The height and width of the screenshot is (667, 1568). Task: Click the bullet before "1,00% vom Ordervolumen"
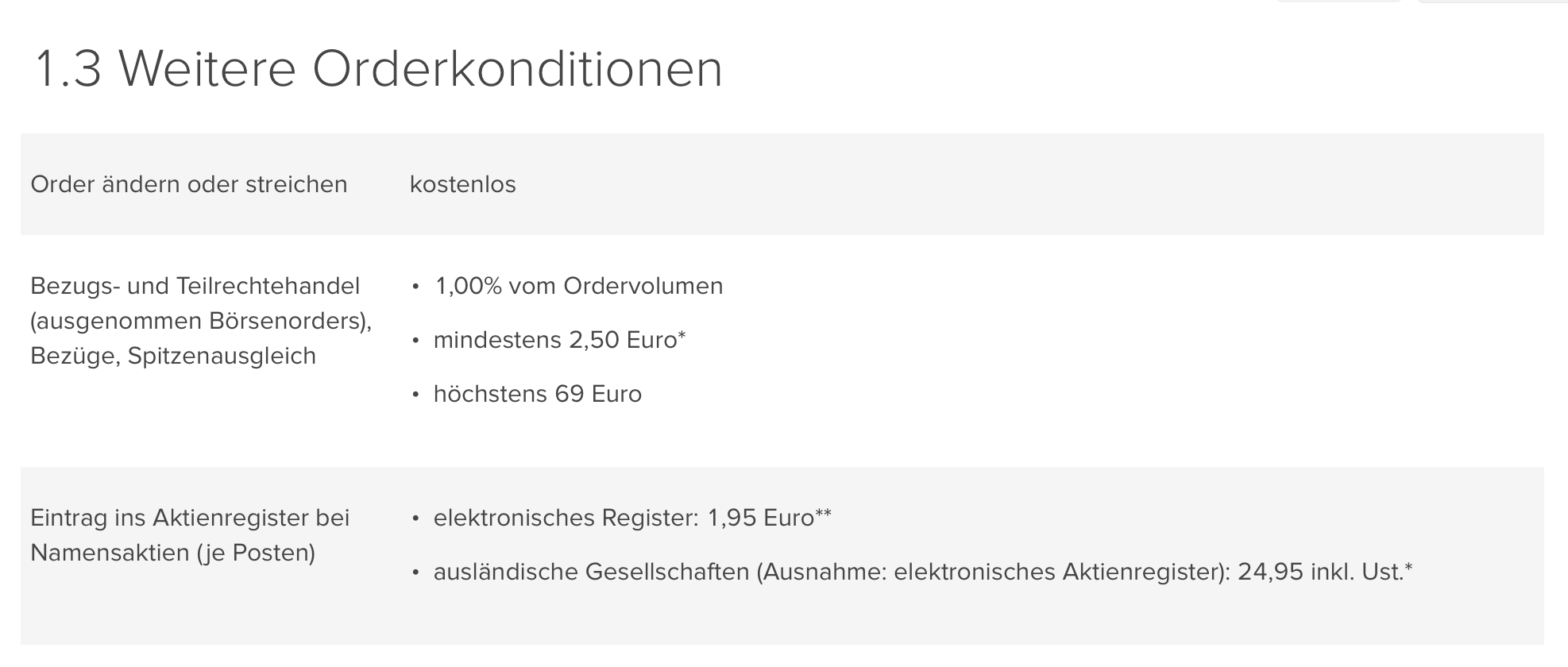point(415,287)
